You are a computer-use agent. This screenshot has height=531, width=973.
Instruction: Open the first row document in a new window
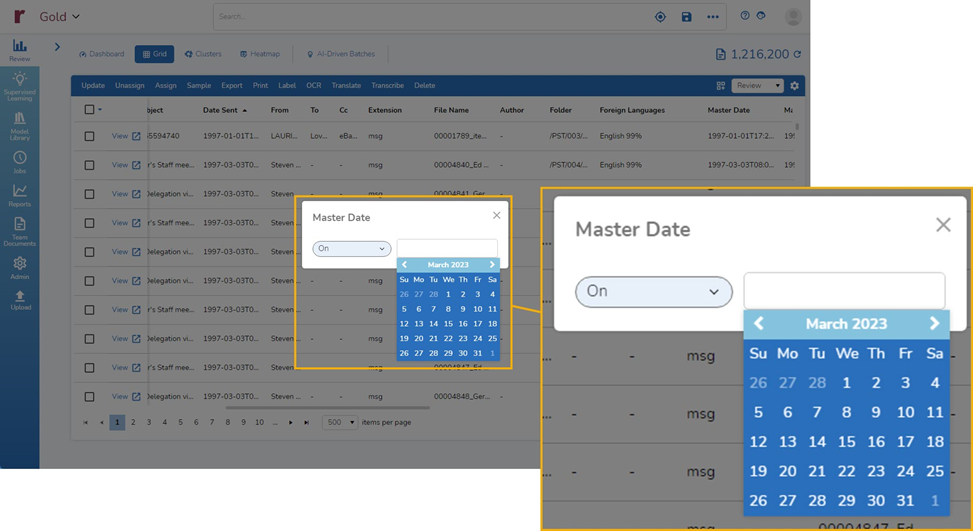point(136,136)
